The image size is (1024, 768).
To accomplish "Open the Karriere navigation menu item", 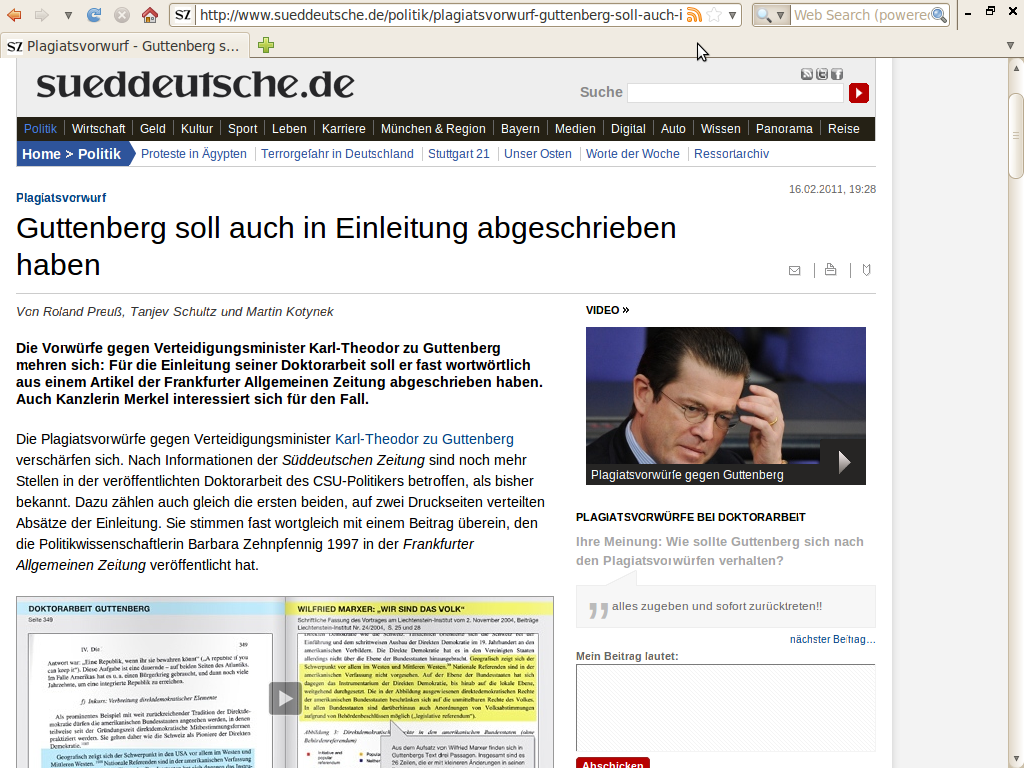I will click(344, 129).
